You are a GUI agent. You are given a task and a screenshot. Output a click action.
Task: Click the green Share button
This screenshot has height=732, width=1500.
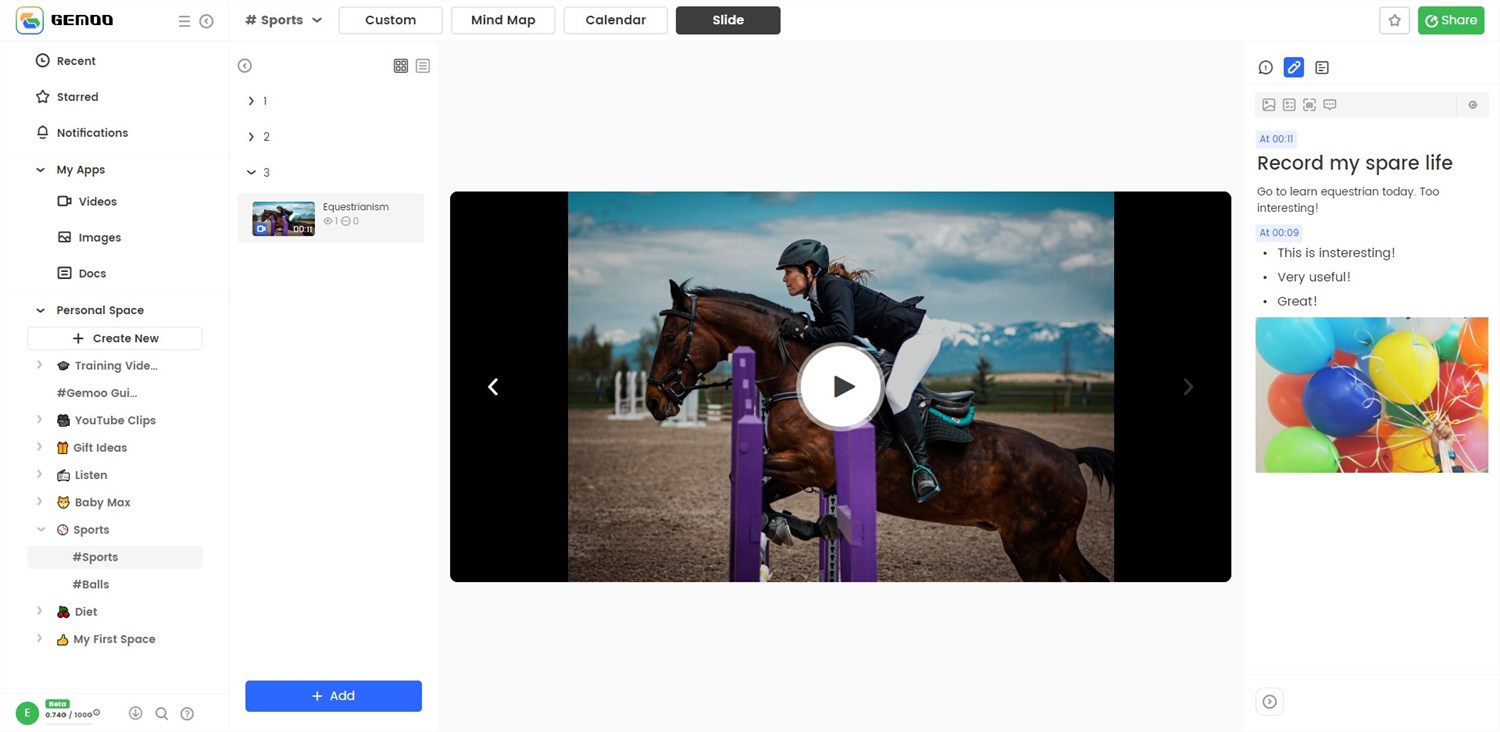pyautogui.click(x=1450, y=20)
